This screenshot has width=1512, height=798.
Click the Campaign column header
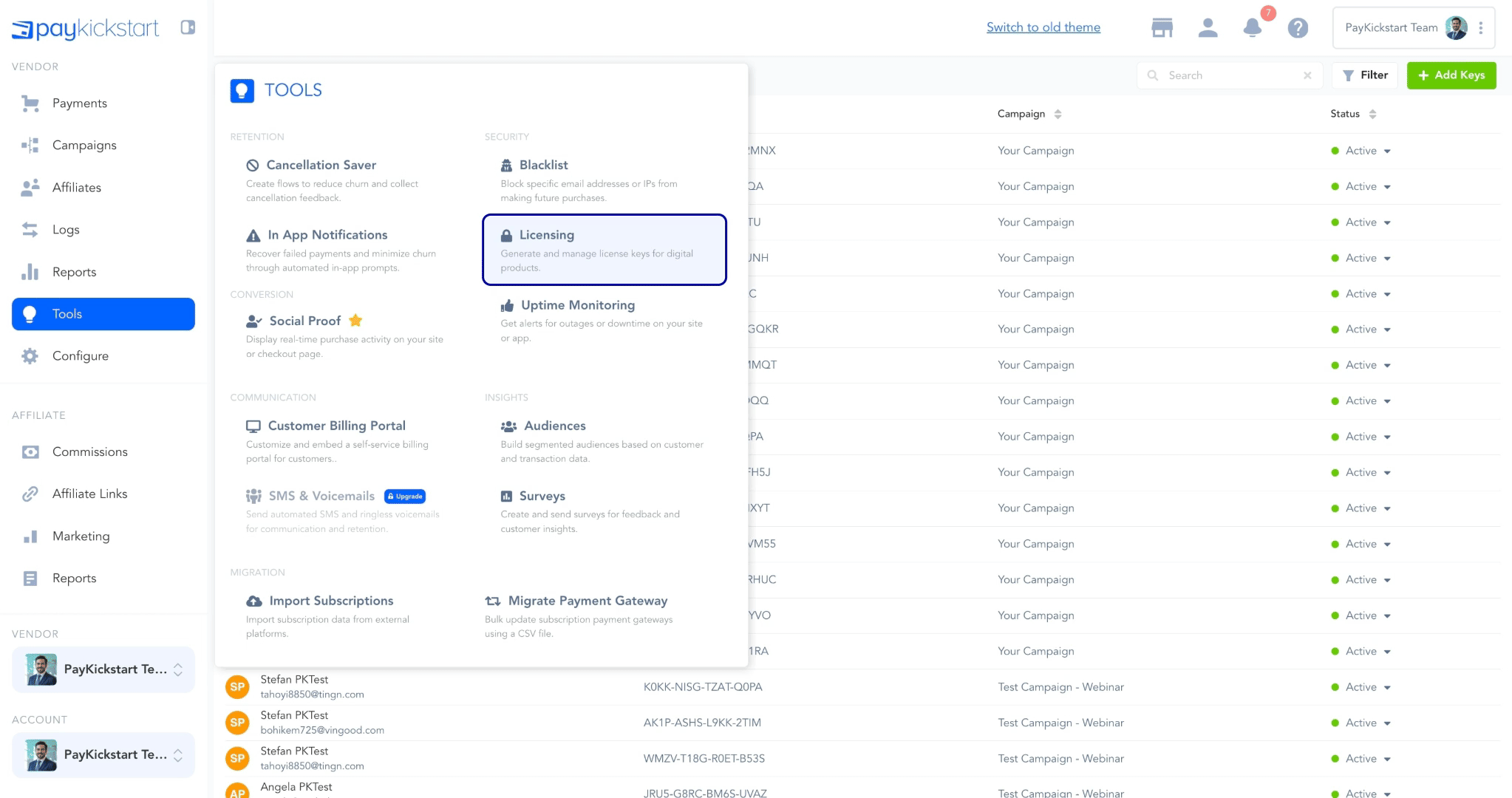coord(1021,114)
